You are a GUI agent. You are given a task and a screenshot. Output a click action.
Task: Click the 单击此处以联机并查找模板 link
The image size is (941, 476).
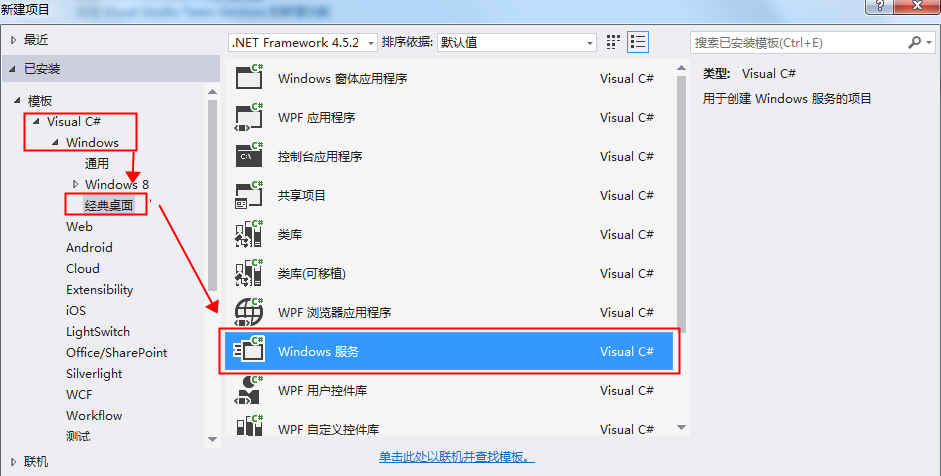pyautogui.click(x=457, y=457)
